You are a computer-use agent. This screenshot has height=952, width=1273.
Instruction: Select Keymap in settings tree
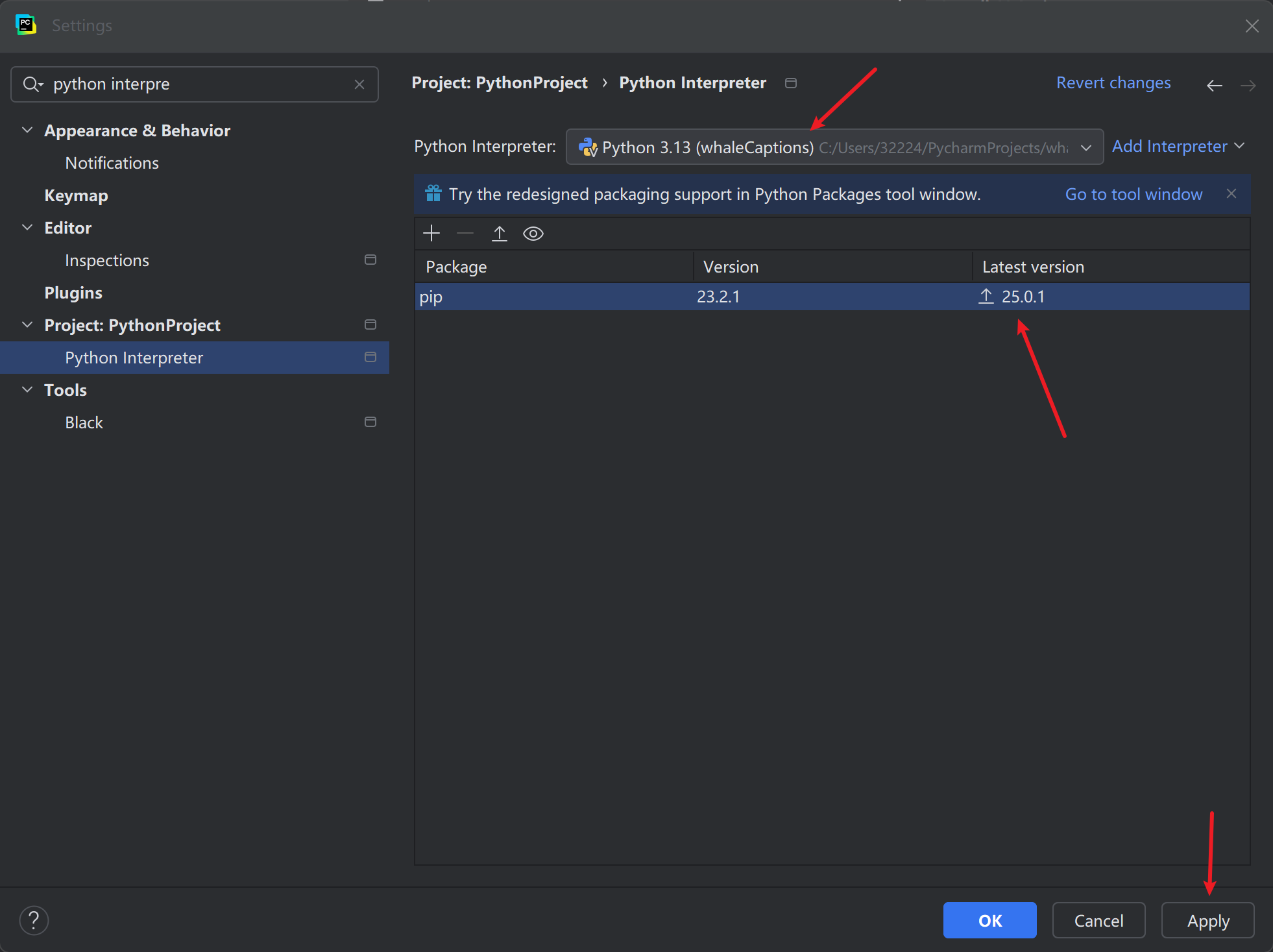click(x=76, y=195)
